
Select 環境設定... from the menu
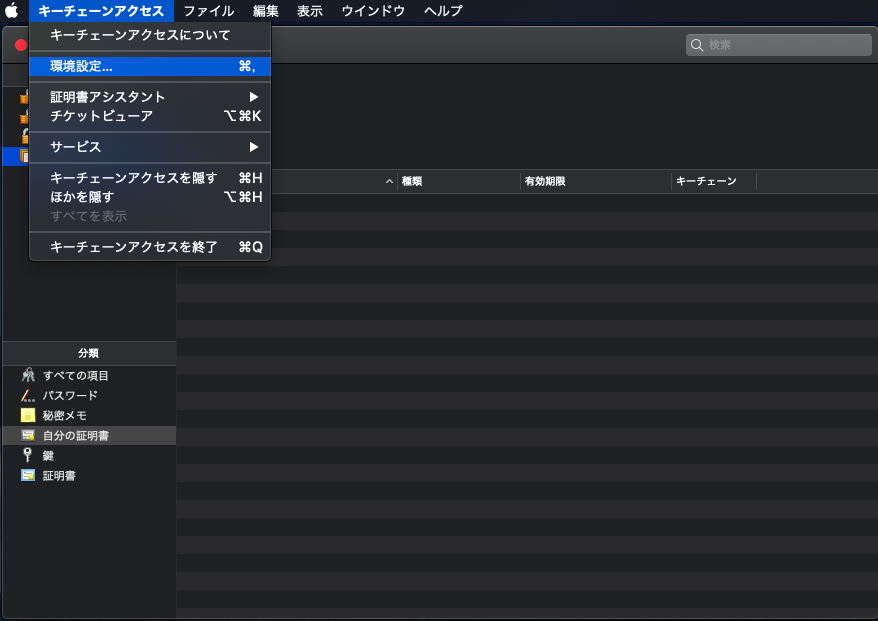point(81,67)
